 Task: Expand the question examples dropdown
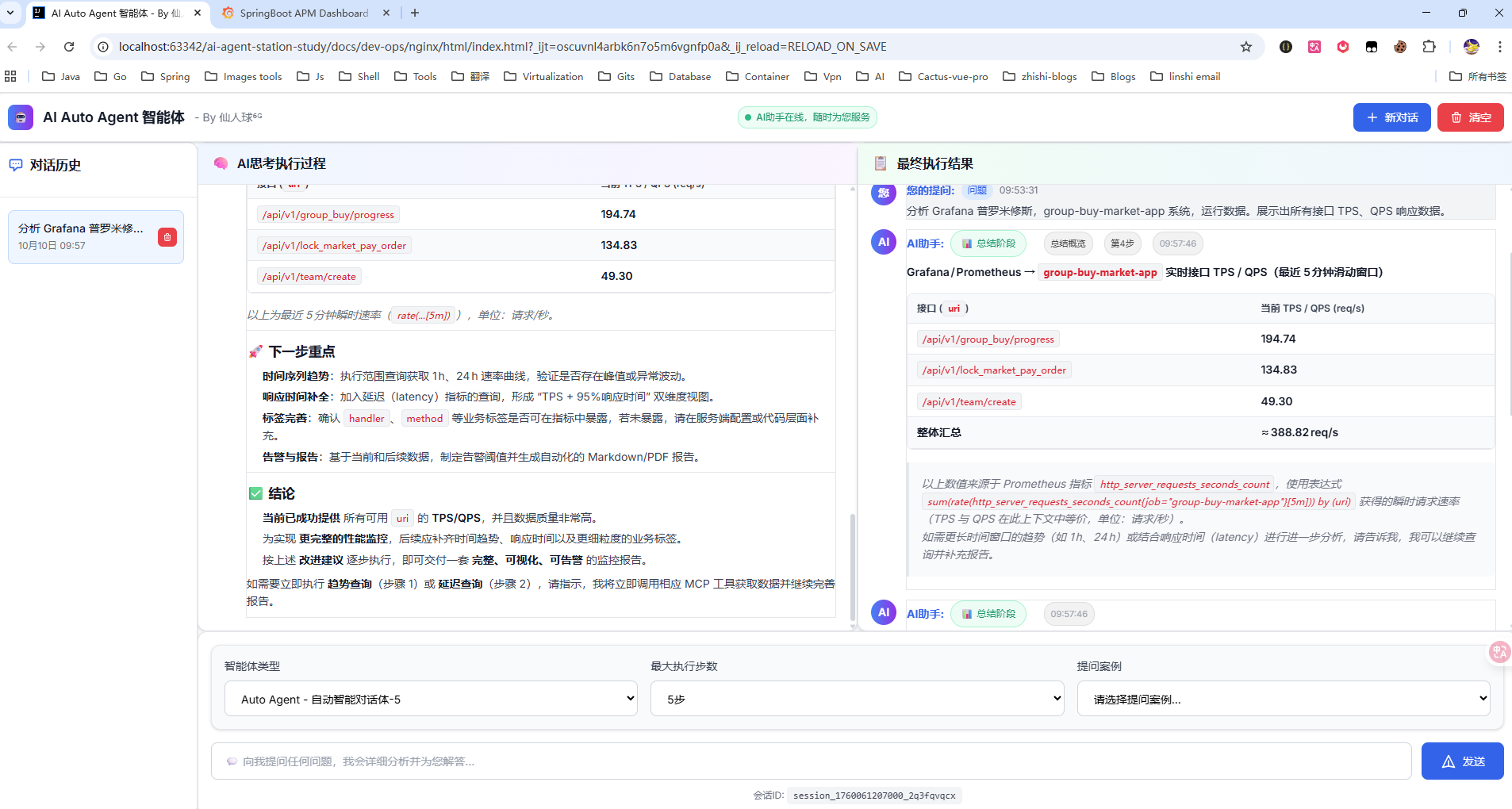click(x=1283, y=699)
